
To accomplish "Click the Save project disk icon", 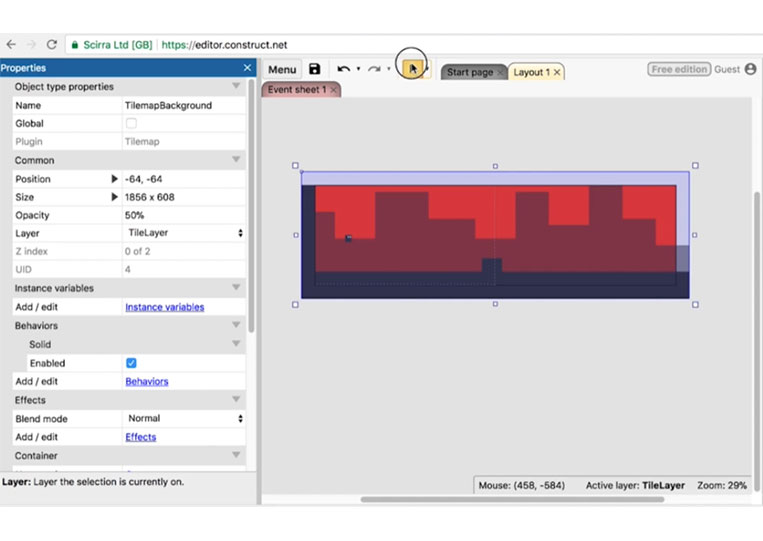I will [x=314, y=69].
